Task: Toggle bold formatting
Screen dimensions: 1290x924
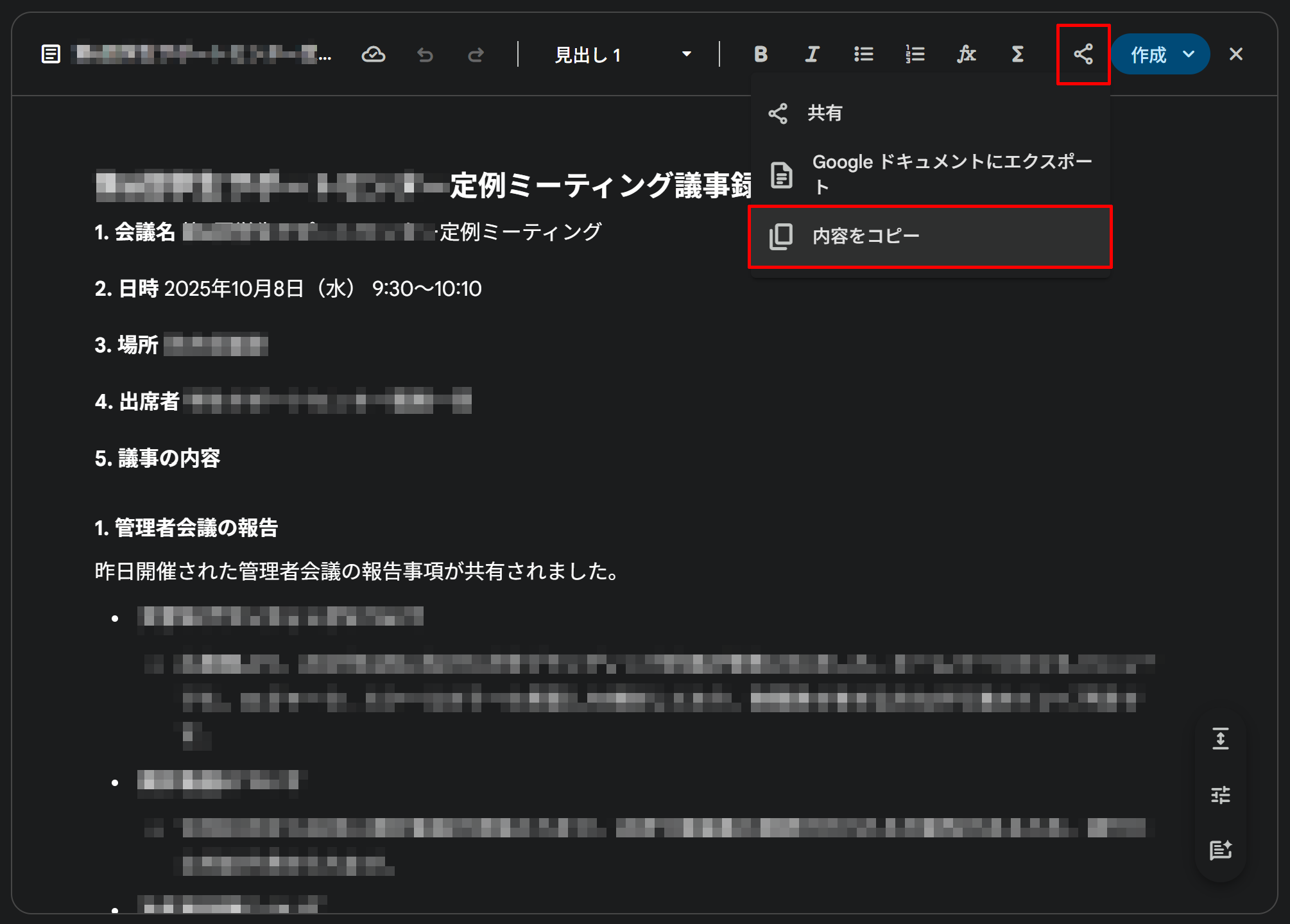Action: (761, 55)
